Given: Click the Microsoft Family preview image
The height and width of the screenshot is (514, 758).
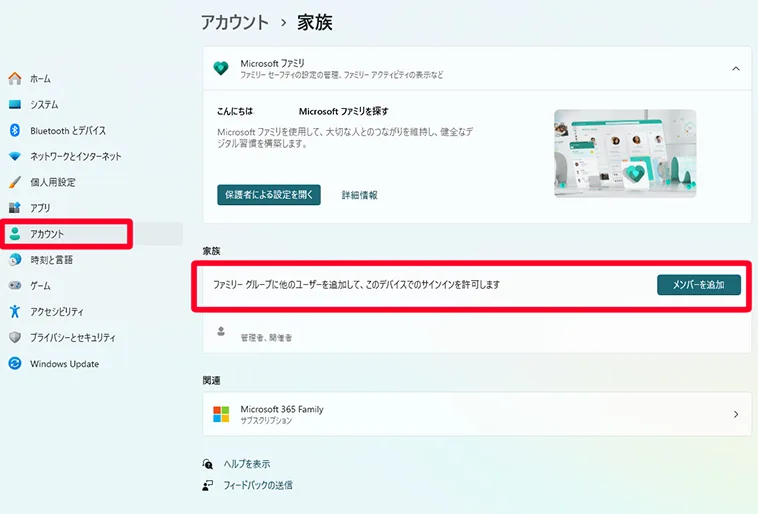Looking at the screenshot, I should pos(625,153).
